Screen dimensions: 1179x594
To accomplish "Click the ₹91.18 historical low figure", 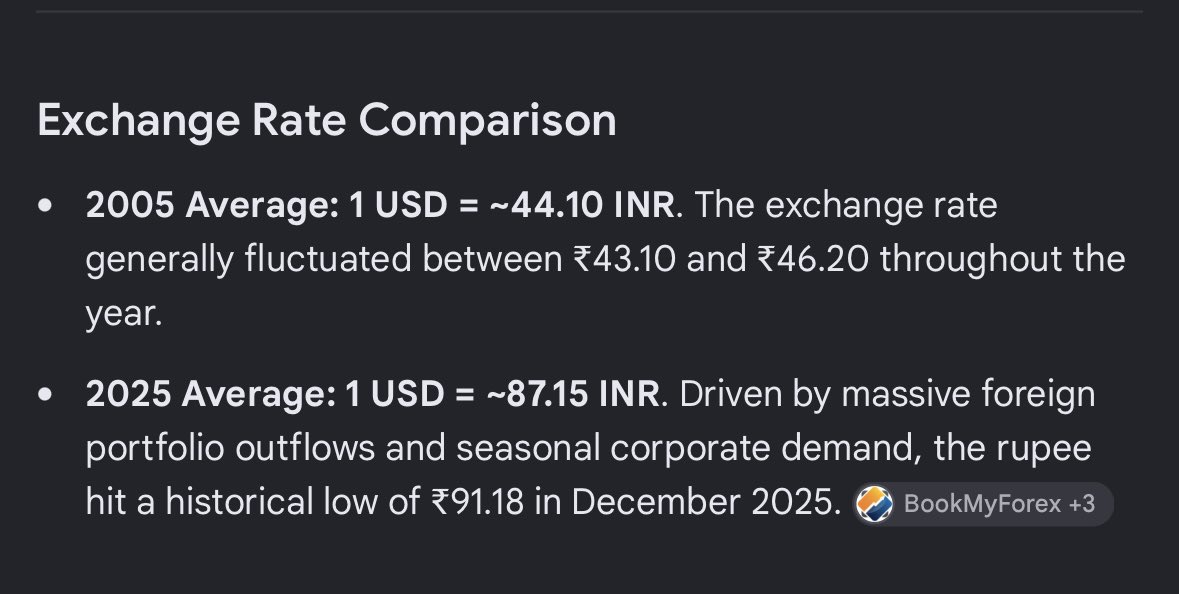I will [477, 502].
